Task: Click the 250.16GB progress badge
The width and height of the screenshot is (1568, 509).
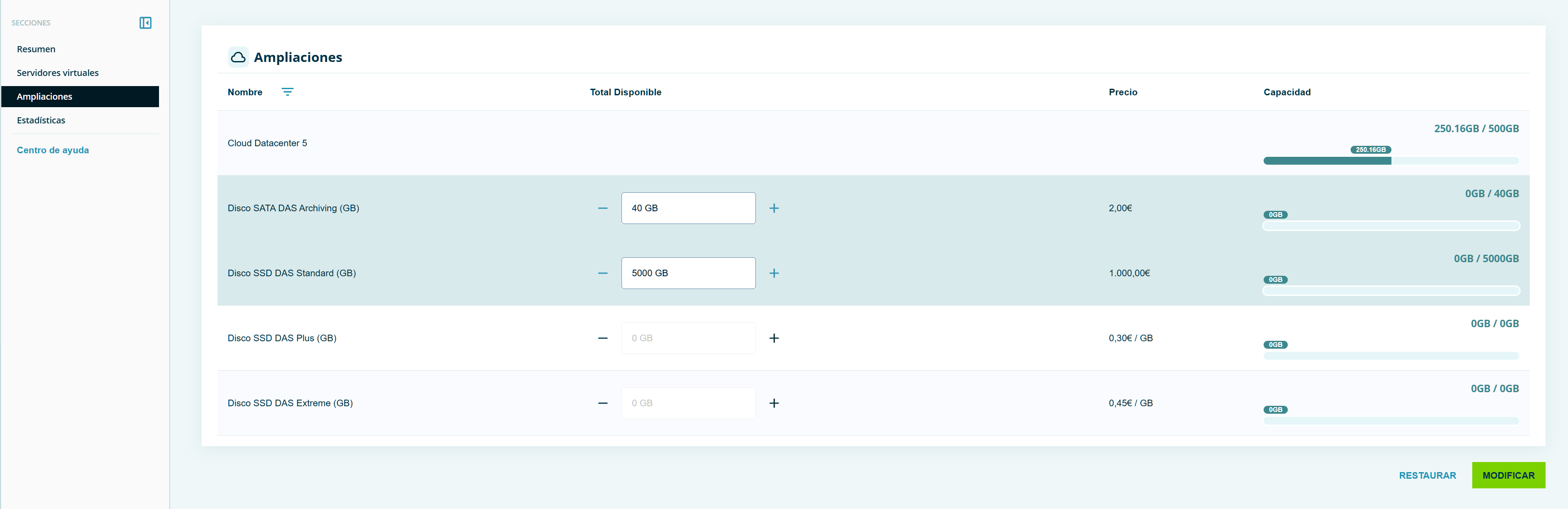Action: [1370, 150]
